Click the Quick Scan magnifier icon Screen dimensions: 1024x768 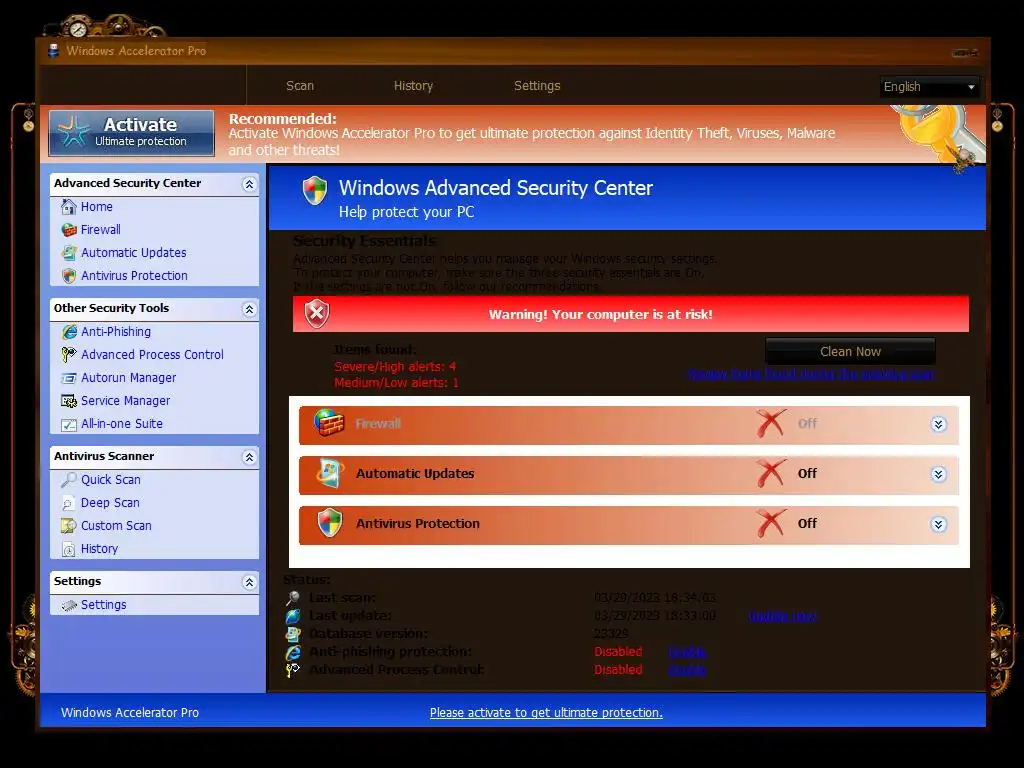pyautogui.click(x=69, y=480)
